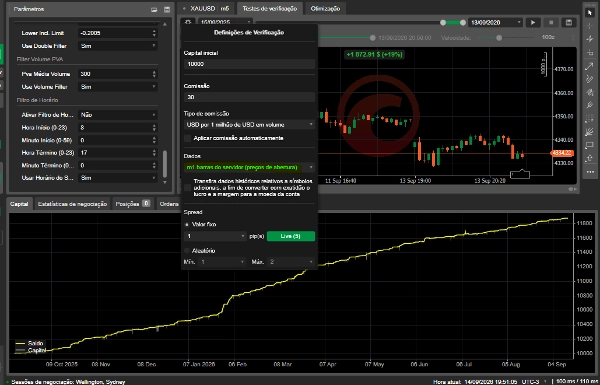The height and width of the screenshot is (385, 600).
Task: Stop the backtest with the stop button
Action: (x=551, y=23)
